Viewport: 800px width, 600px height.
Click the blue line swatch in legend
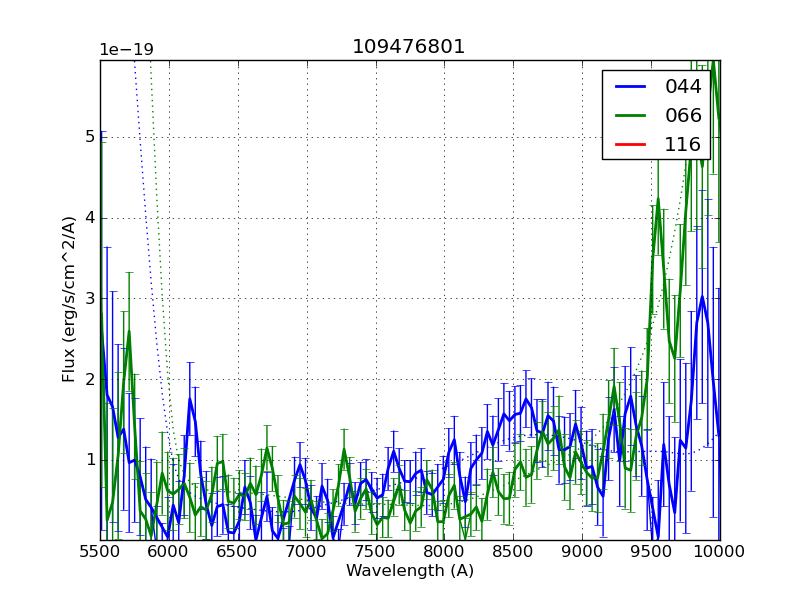point(632,87)
